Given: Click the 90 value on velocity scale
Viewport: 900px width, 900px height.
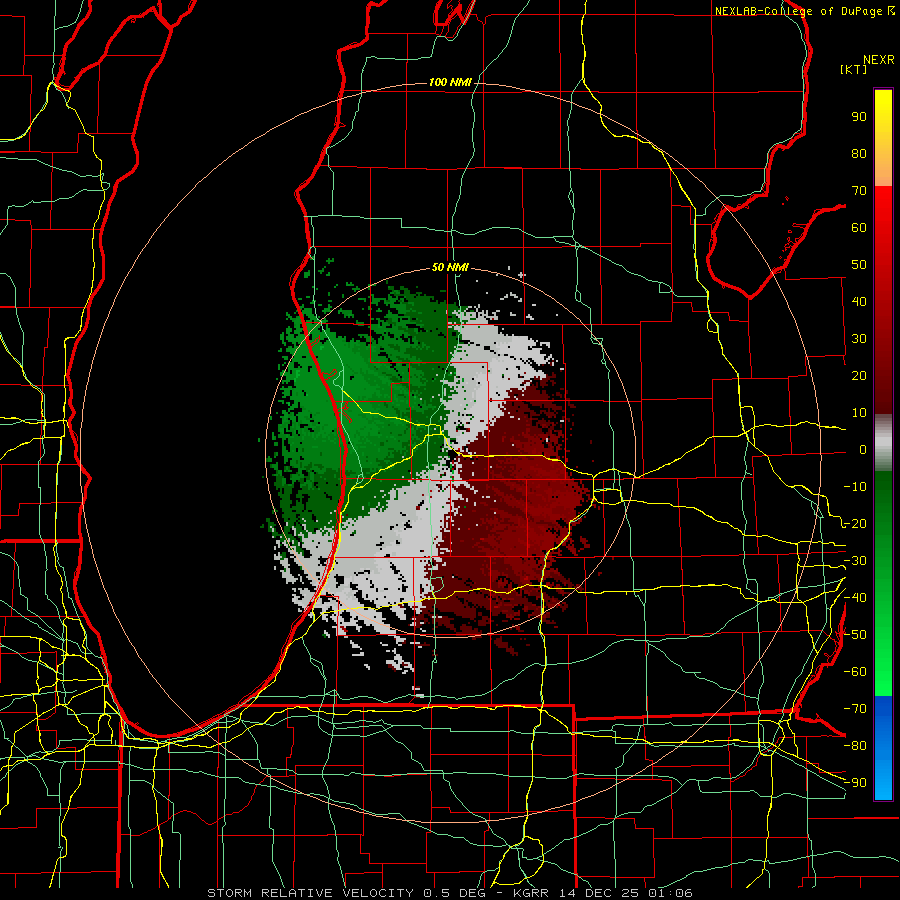Looking at the screenshot, I should [859, 117].
